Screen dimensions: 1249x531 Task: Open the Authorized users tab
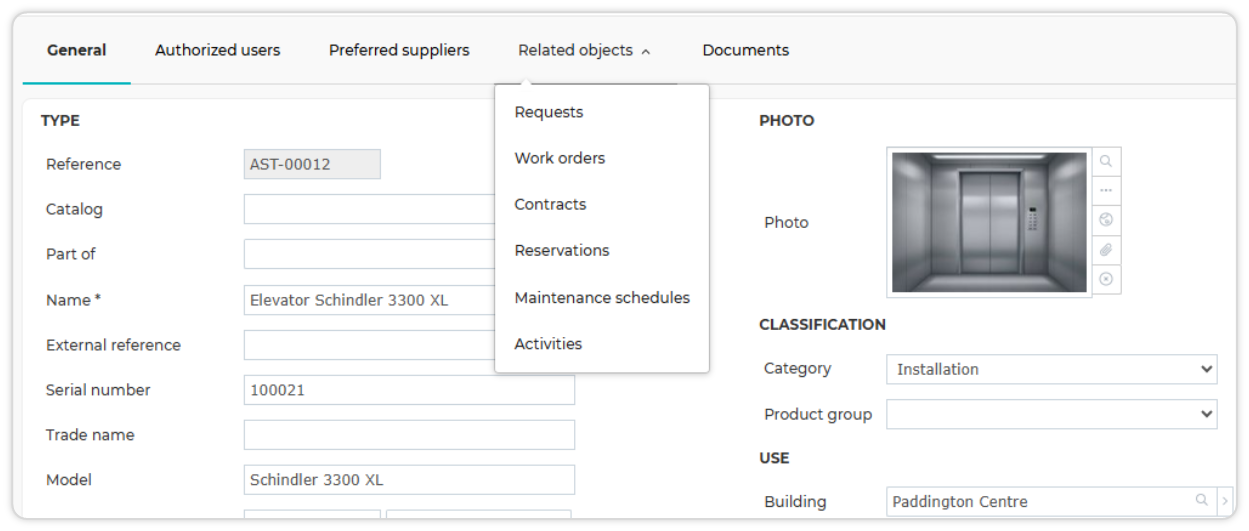coord(218,50)
